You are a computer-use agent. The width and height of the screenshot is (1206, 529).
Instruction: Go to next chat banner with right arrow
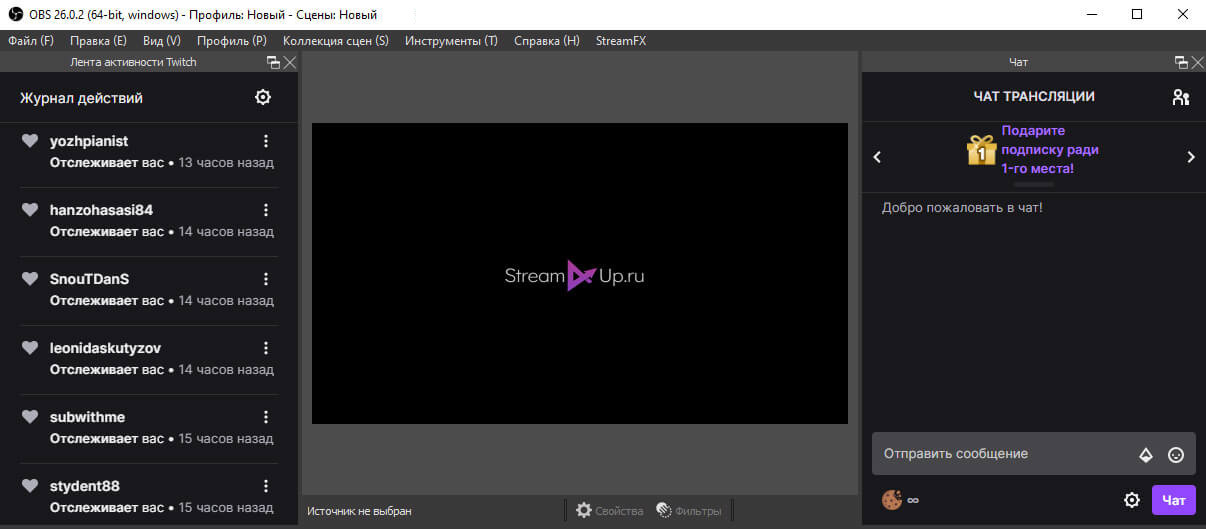pyautogui.click(x=1191, y=157)
